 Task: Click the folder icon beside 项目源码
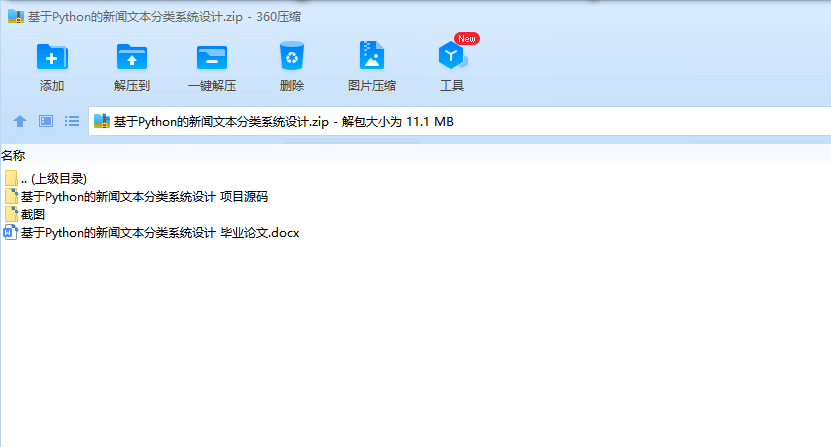tap(11, 197)
